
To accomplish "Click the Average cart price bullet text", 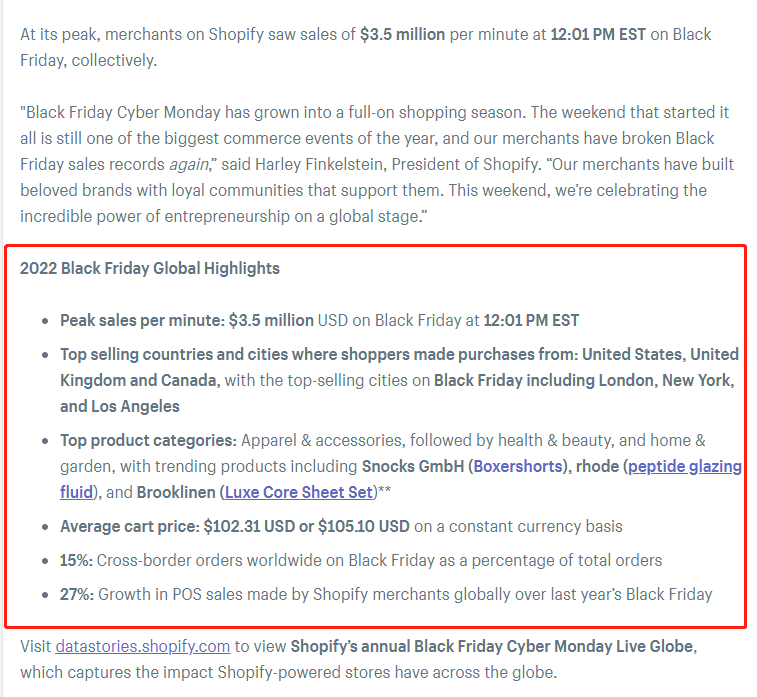I will [x=341, y=526].
